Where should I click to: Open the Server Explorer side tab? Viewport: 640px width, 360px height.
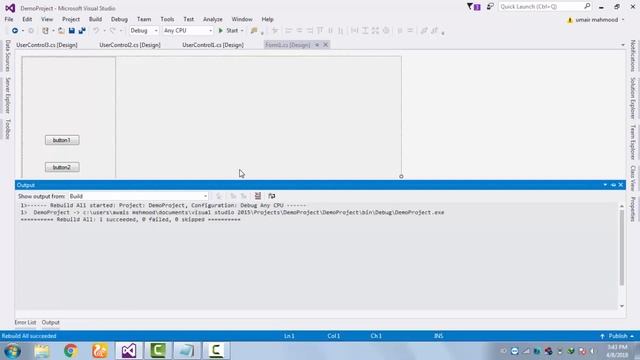[7, 96]
